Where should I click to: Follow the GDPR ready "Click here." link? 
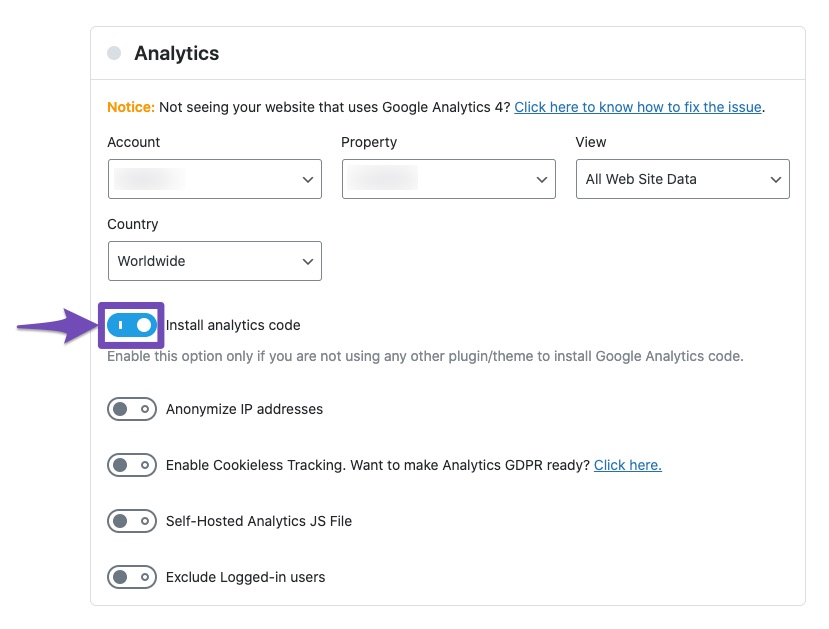(x=628, y=465)
